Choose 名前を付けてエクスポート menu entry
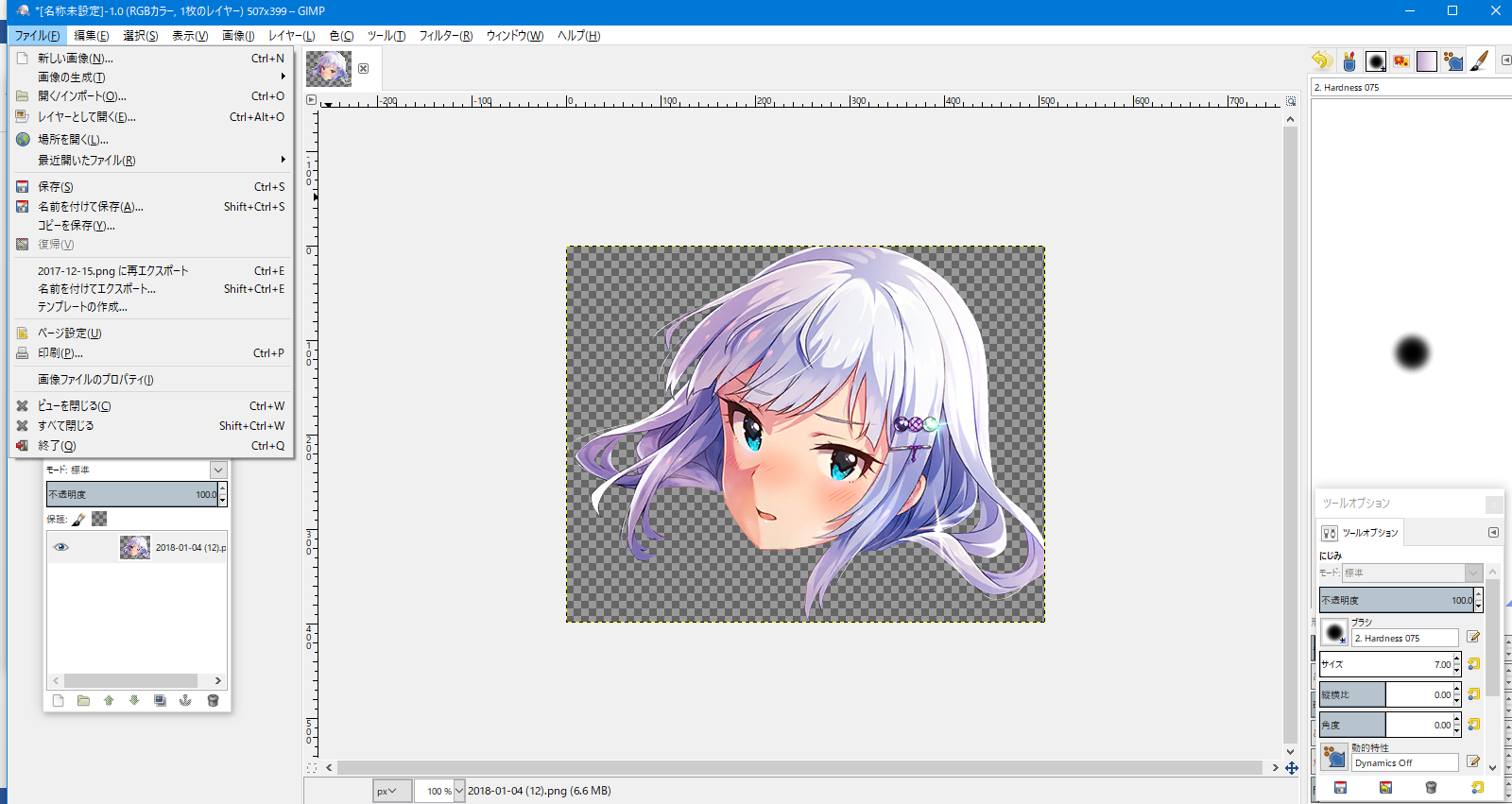 [x=152, y=288]
